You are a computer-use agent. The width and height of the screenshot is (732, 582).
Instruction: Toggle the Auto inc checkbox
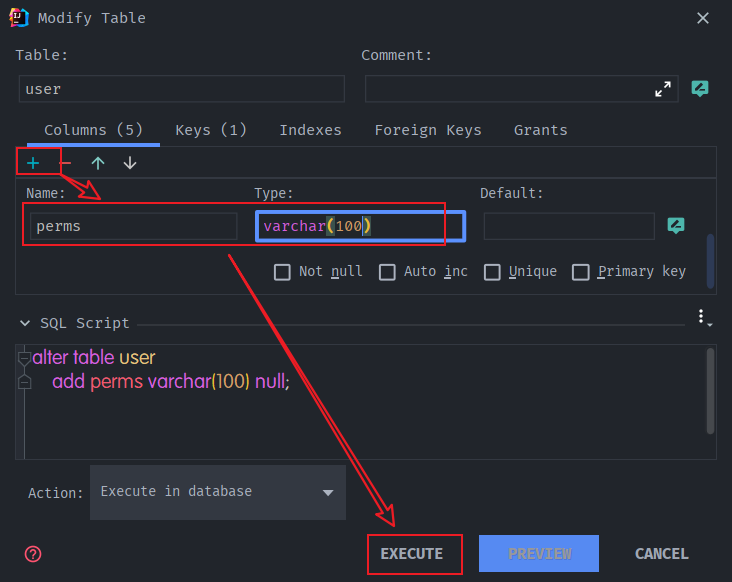click(387, 272)
